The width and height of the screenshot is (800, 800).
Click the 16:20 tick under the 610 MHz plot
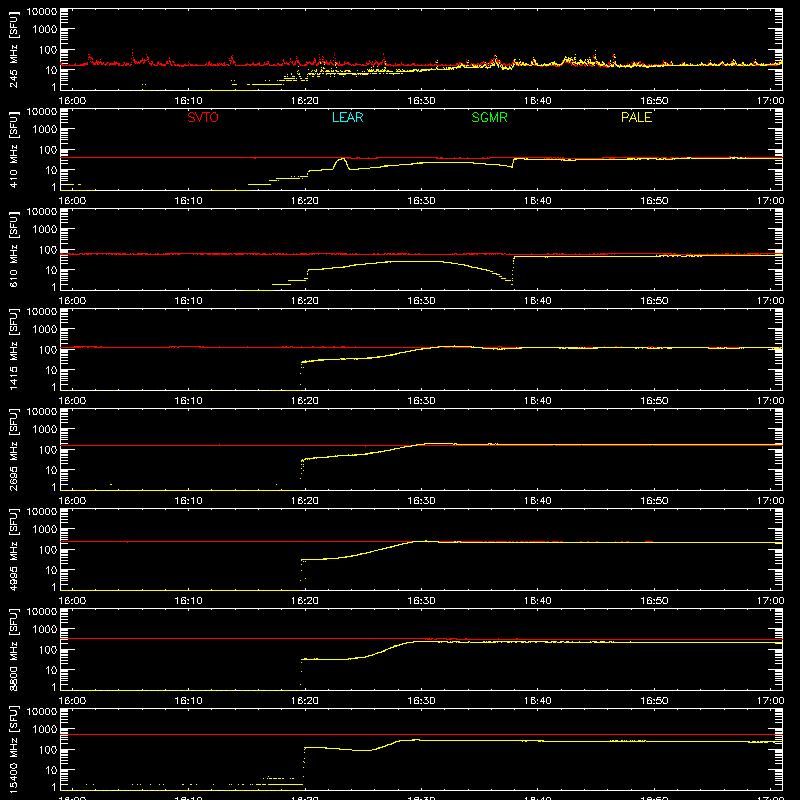(305, 301)
